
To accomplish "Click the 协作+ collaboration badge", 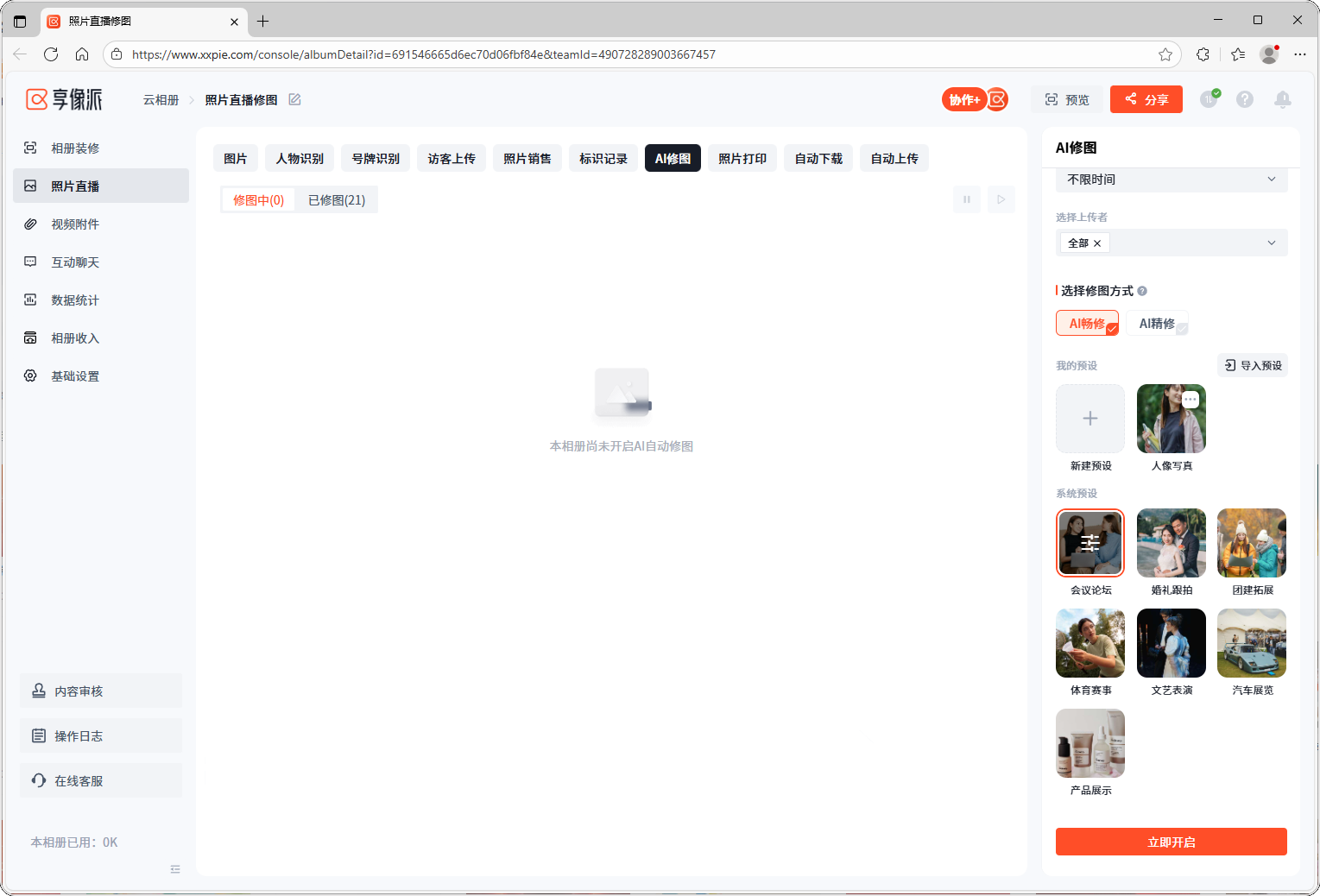I will [x=964, y=99].
